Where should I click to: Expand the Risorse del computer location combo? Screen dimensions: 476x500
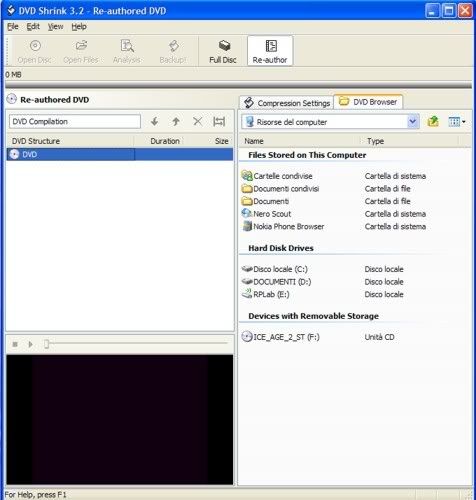coord(413,122)
